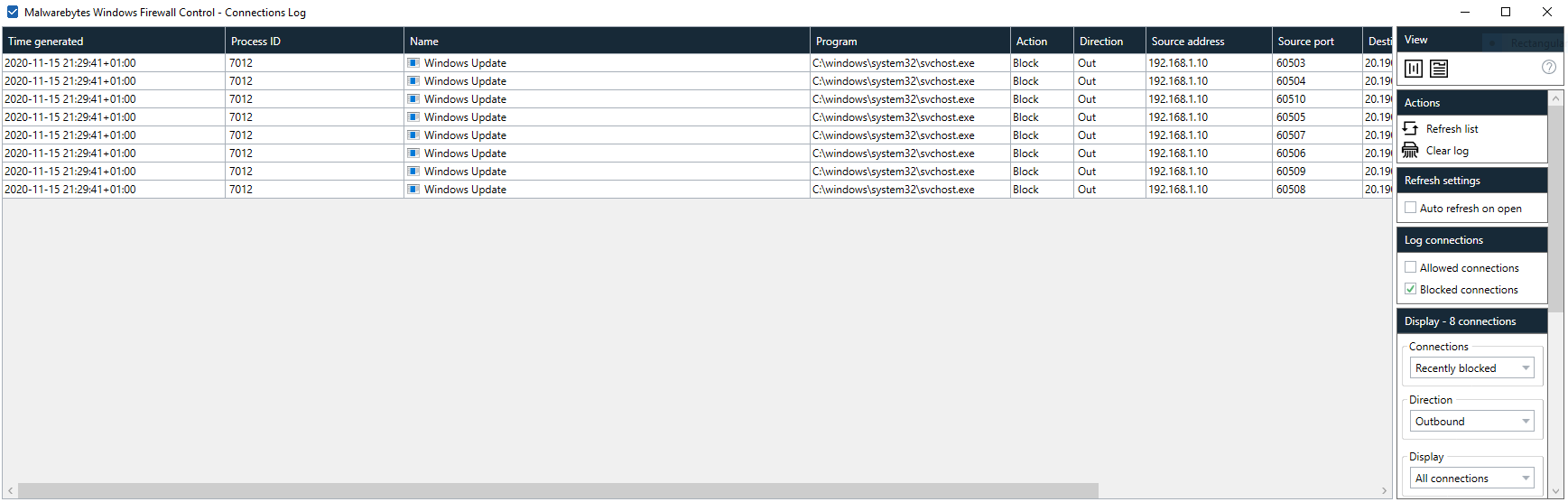Click side panel scrollbar up arrow
The height and width of the screenshot is (502, 1568).
[x=1555, y=98]
